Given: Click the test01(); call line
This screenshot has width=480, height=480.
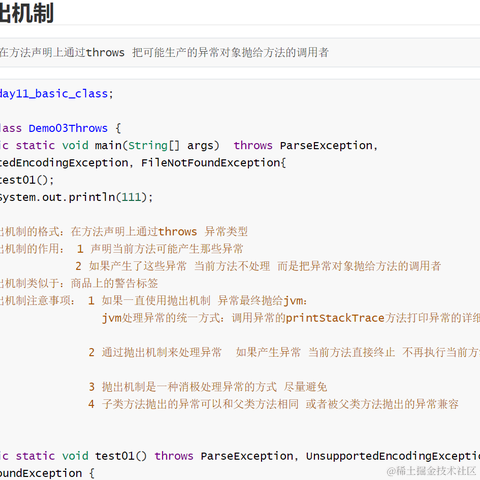Looking at the screenshot, I should [x=27, y=180].
